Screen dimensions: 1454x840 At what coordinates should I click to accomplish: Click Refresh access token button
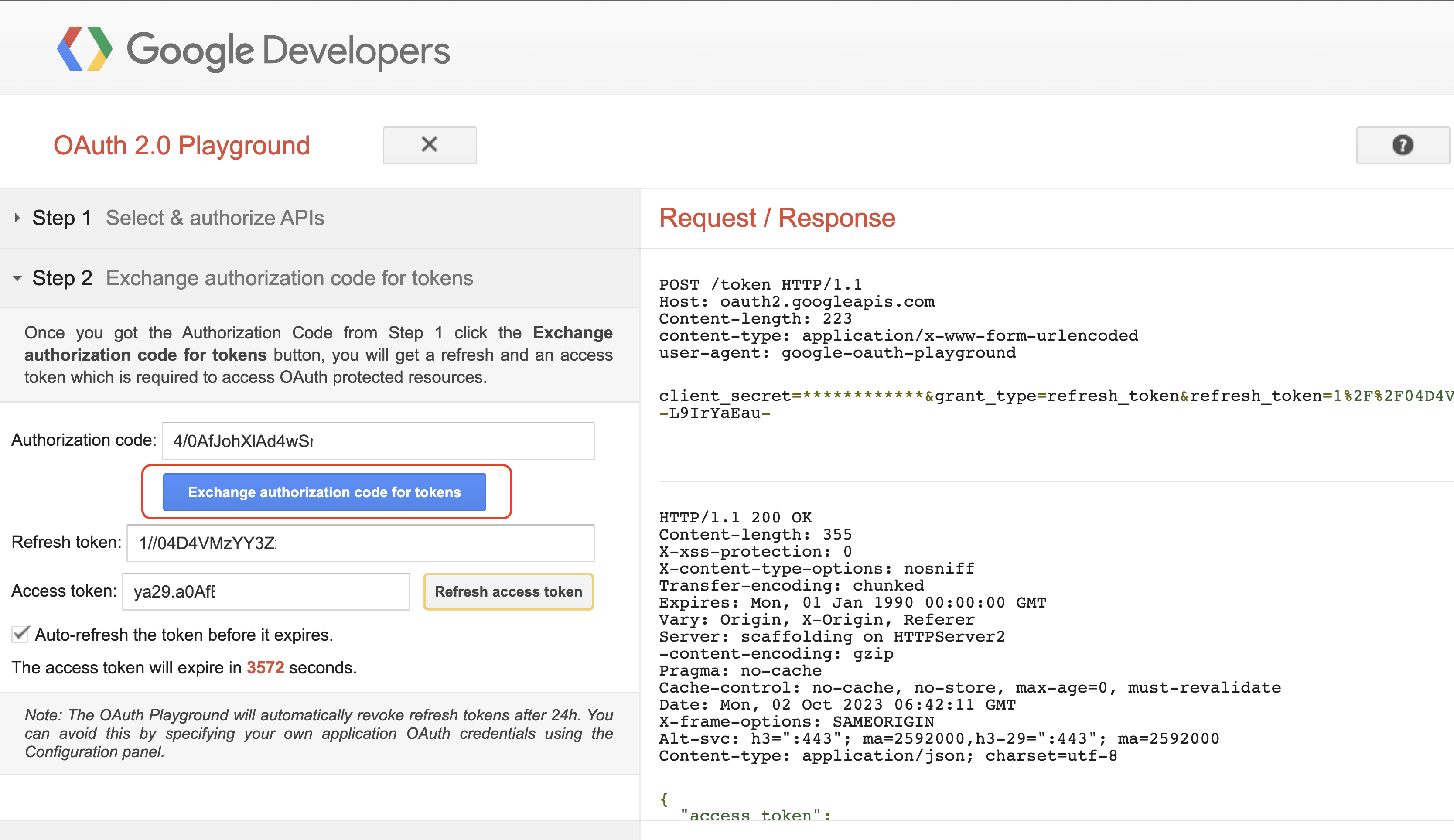click(508, 591)
